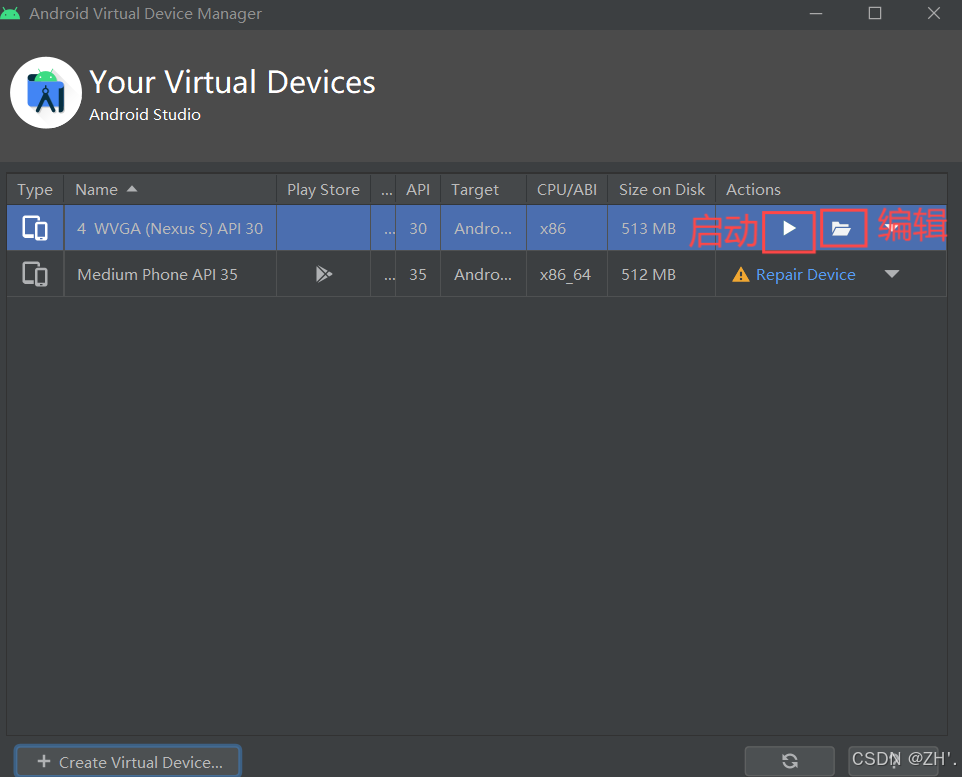This screenshot has height=777, width=962.
Task: Click the Actions column header
Action: [x=831, y=190]
